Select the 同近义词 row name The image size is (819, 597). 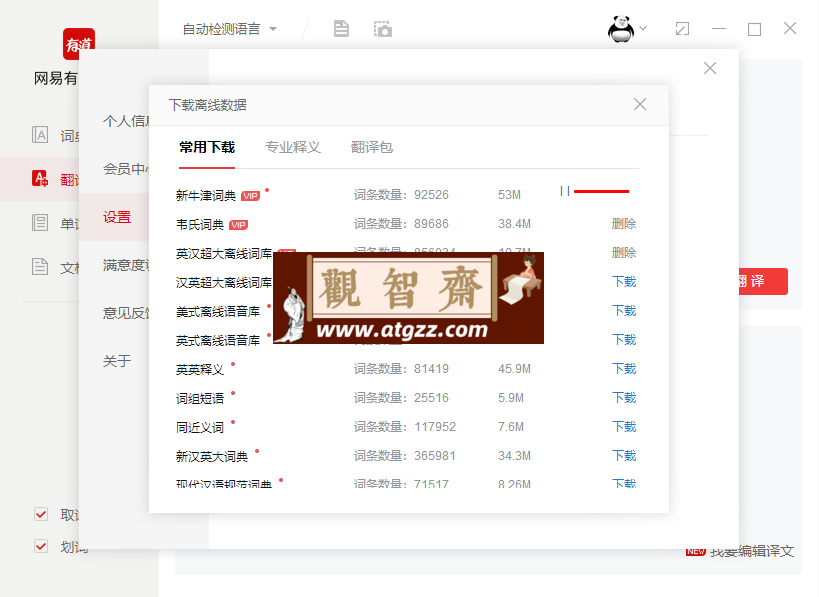tap(200, 428)
